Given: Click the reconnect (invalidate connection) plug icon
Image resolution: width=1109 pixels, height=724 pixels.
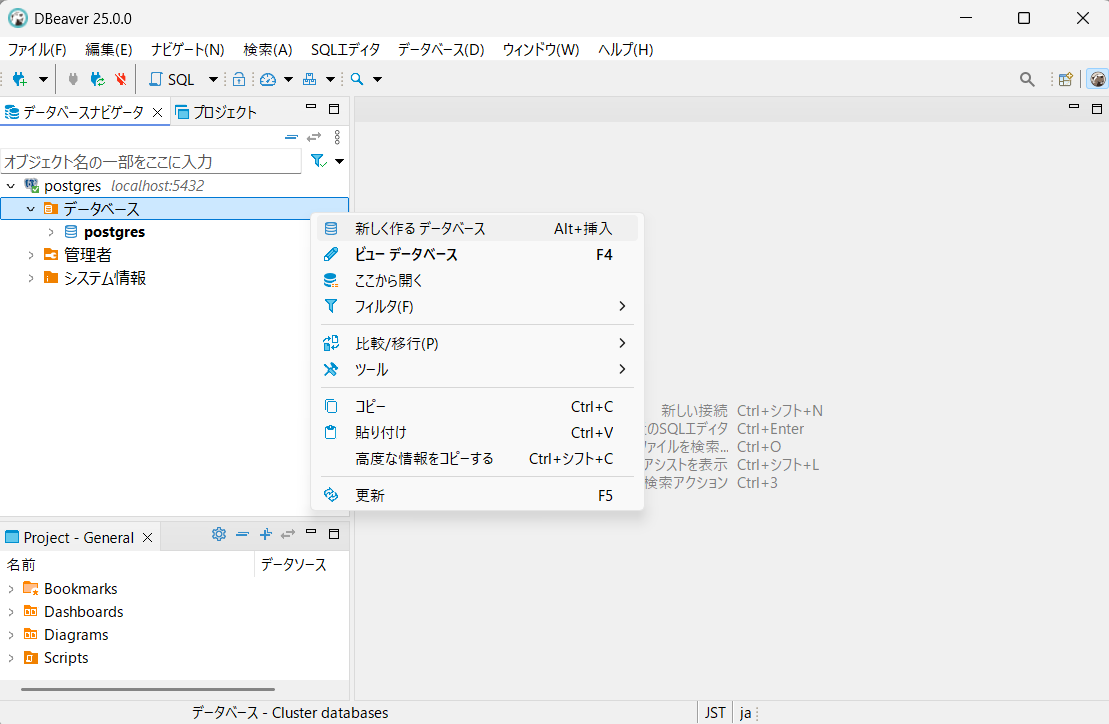Looking at the screenshot, I should point(97,79).
